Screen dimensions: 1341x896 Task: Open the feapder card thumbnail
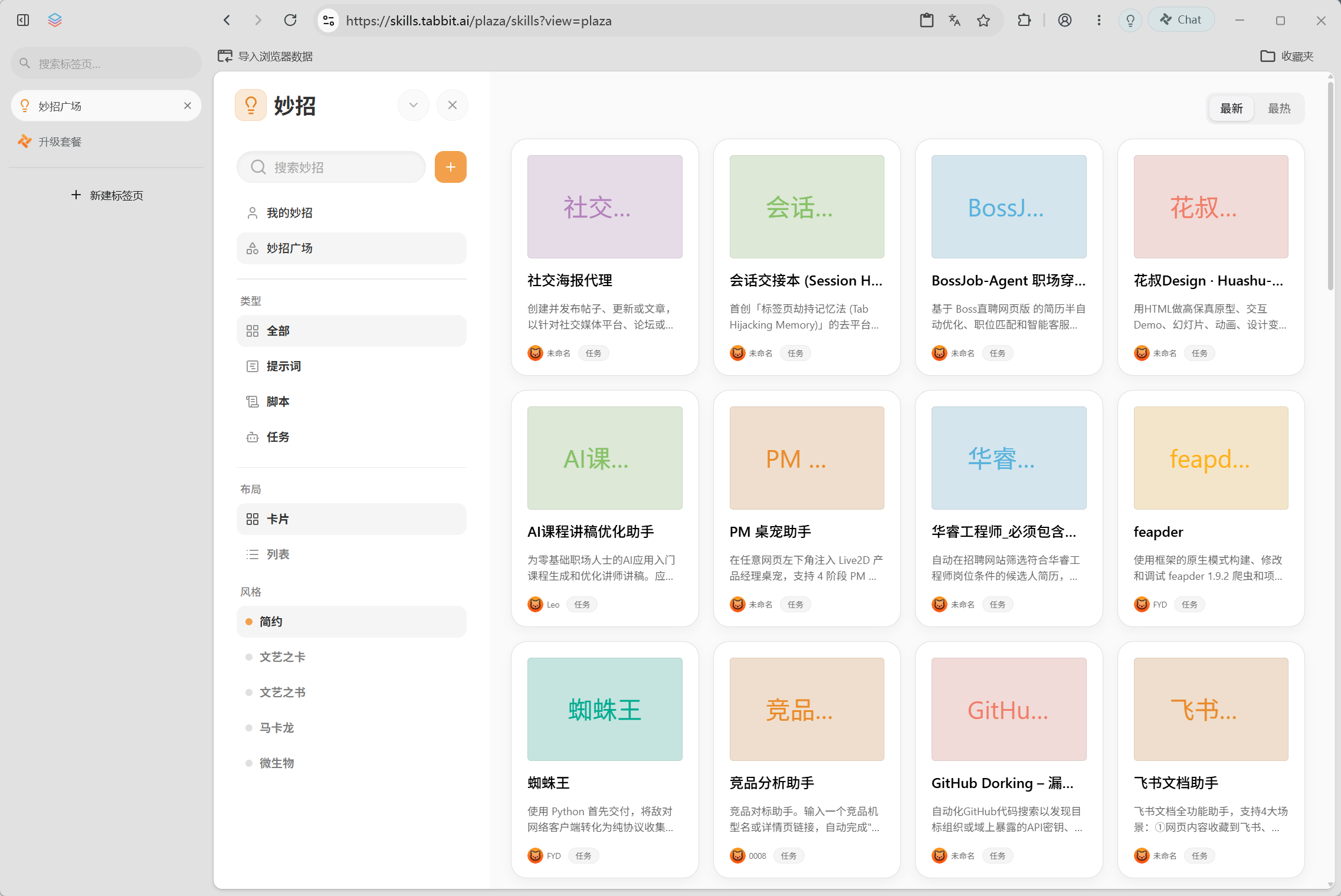tap(1211, 458)
